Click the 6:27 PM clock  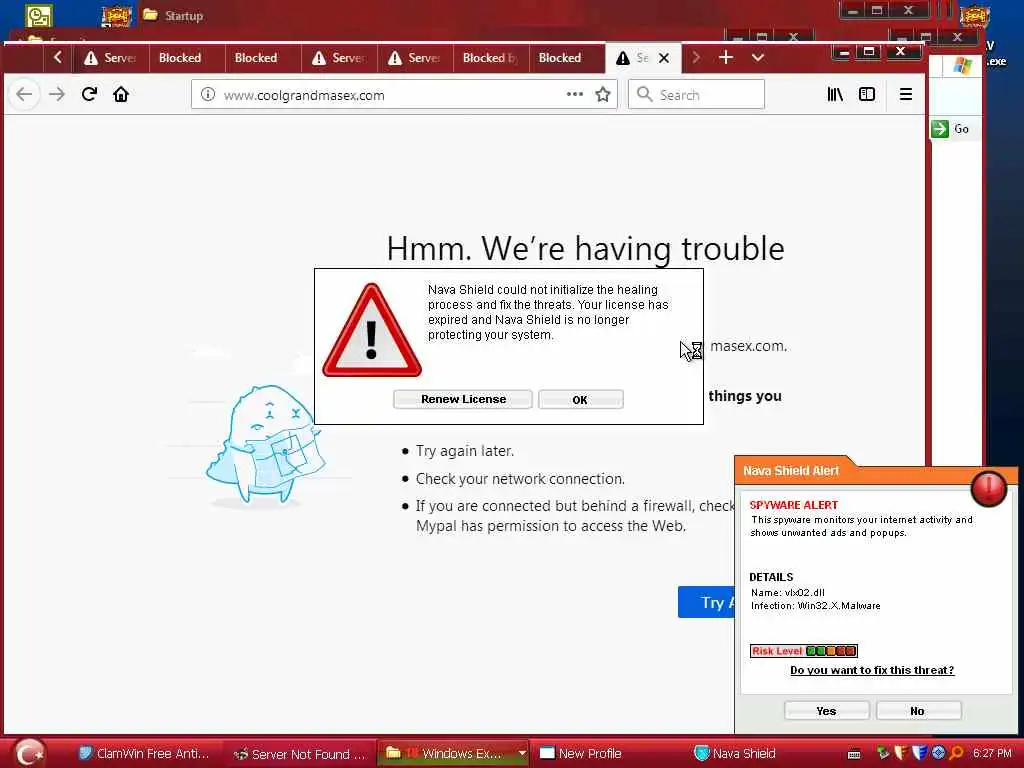(x=992, y=753)
